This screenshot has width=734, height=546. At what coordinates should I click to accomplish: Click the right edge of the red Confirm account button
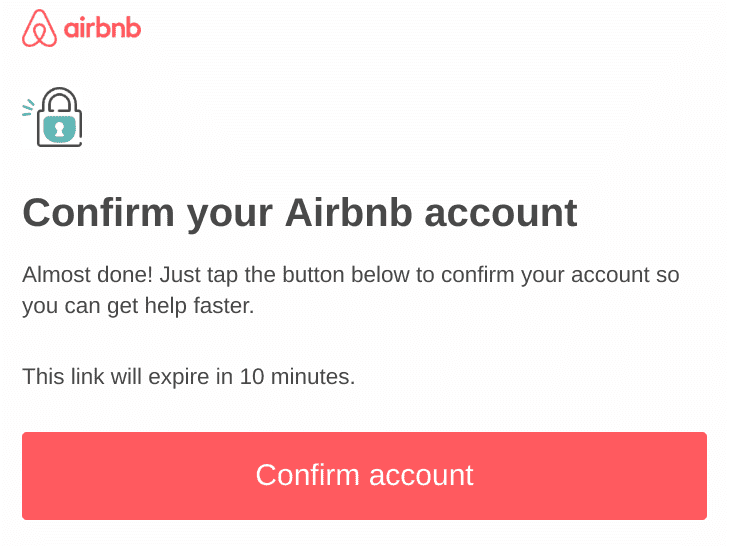point(702,476)
